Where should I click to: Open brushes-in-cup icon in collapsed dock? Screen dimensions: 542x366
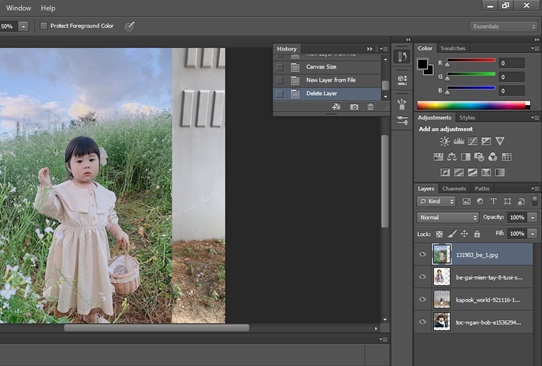402,103
